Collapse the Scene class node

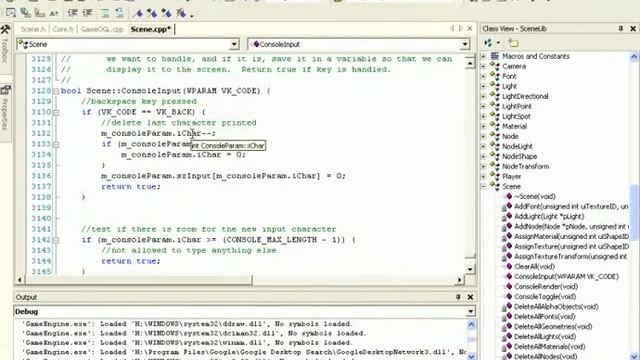484,186
